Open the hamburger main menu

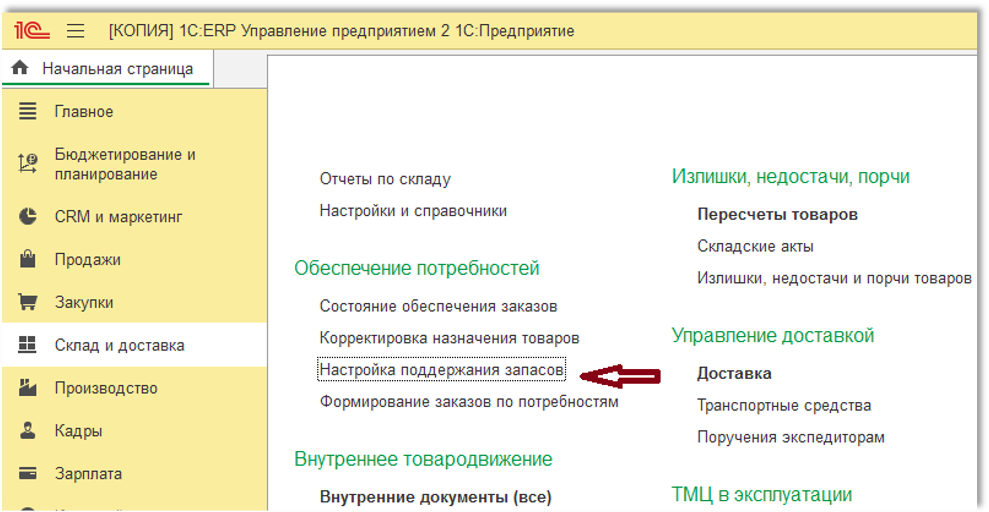(76, 31)
